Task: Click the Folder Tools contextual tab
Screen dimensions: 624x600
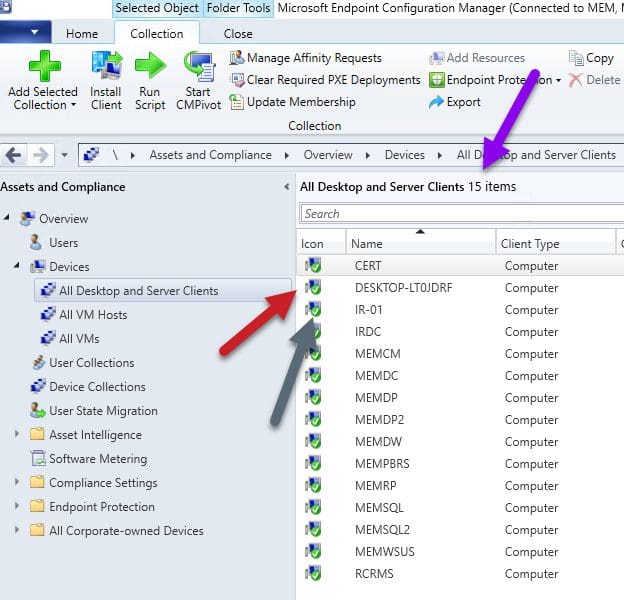Action: tap(238, 8)
